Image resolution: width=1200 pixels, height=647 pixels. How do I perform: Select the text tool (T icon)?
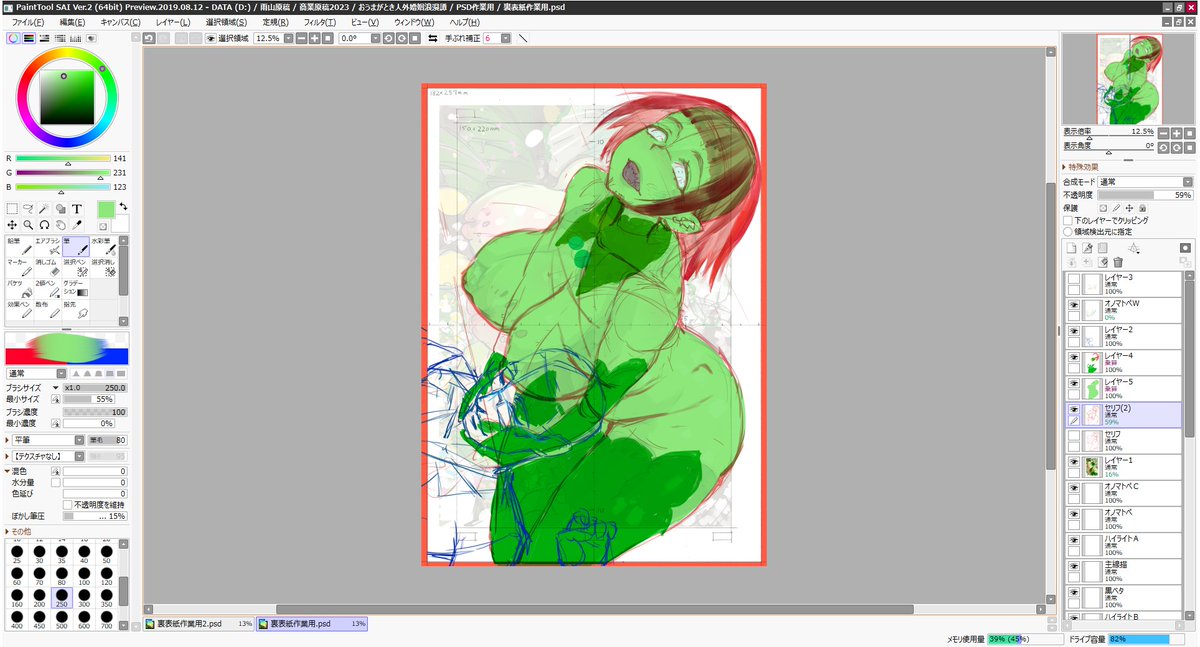tap(76, 209)
